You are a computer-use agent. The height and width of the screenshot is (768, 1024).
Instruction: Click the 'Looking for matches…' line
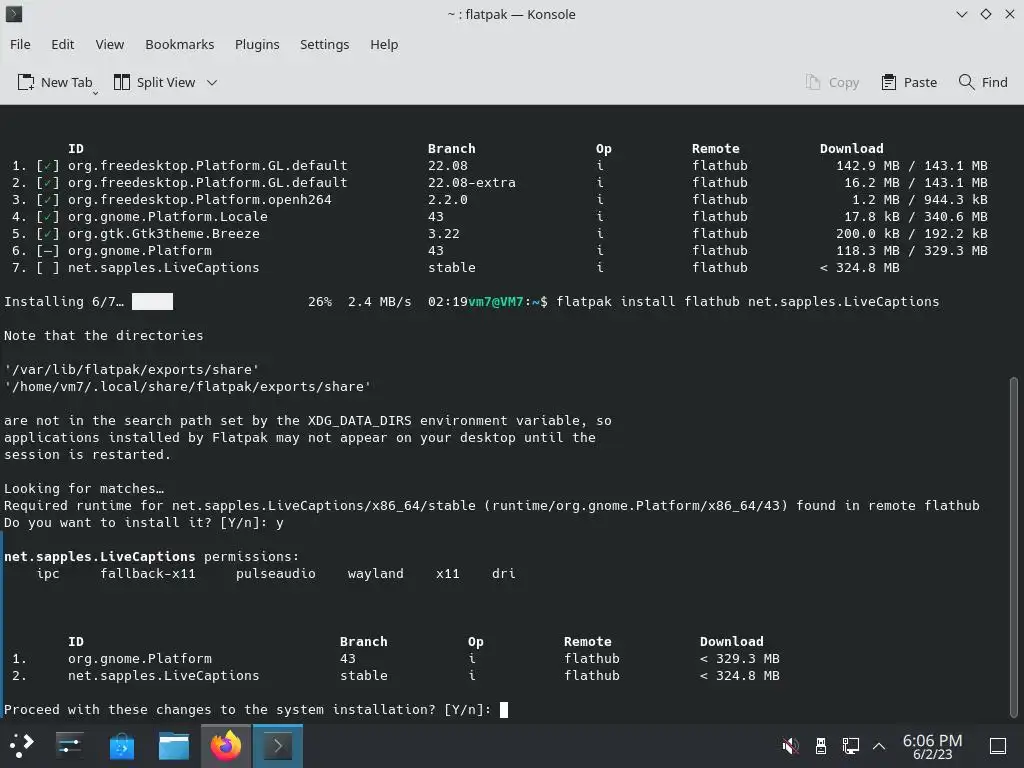pos(84,488)
